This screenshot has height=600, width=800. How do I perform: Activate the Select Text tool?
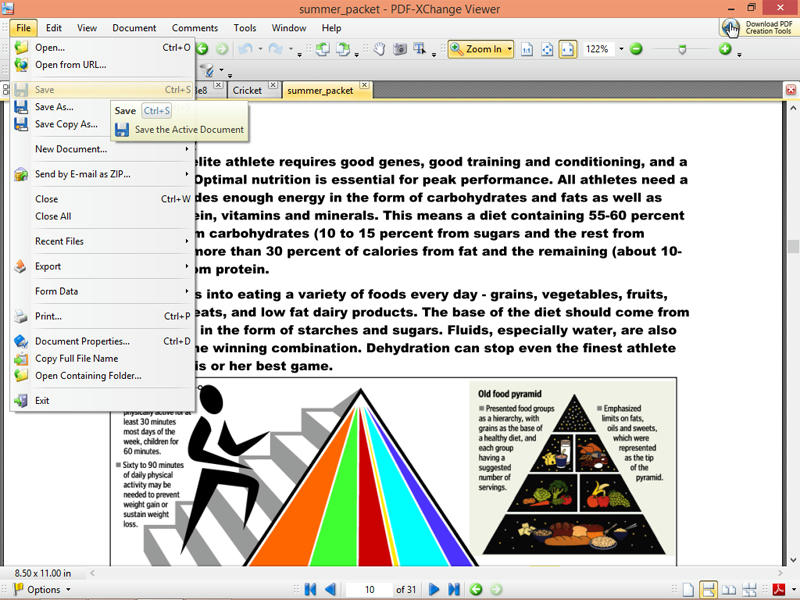[x=419, y=49]
